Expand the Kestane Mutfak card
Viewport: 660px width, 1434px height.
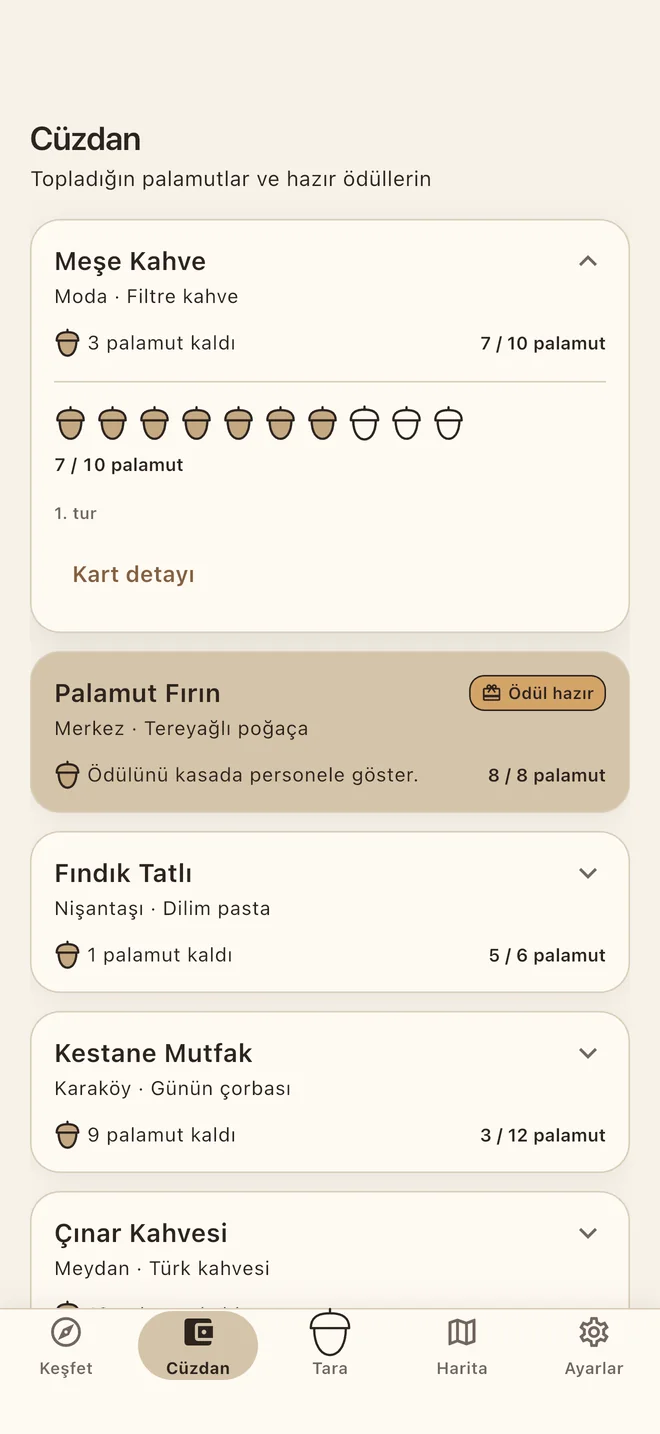[x=588, y=1053]
